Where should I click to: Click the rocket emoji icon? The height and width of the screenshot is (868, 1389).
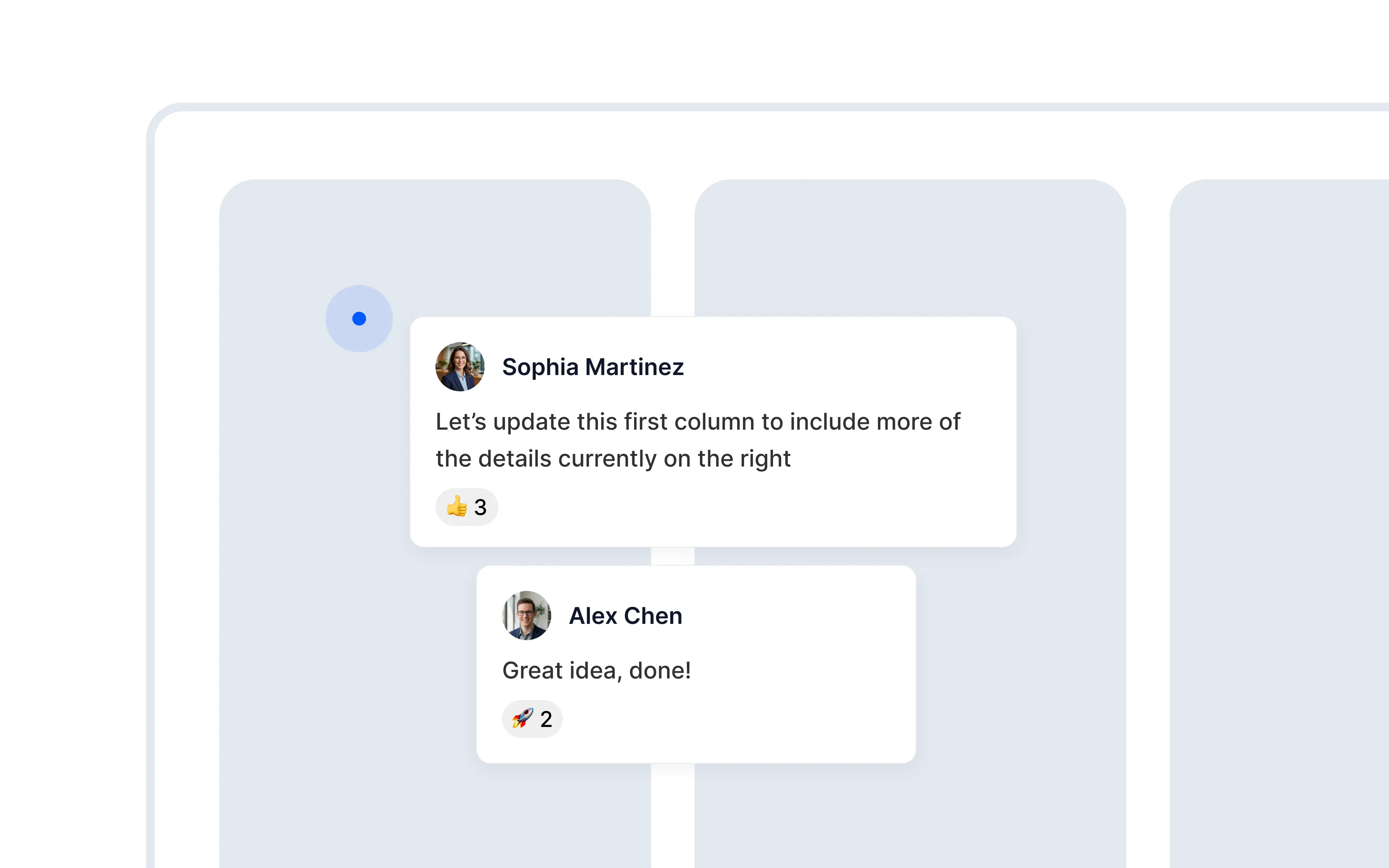pyautogui.click(x=522, y=718)
